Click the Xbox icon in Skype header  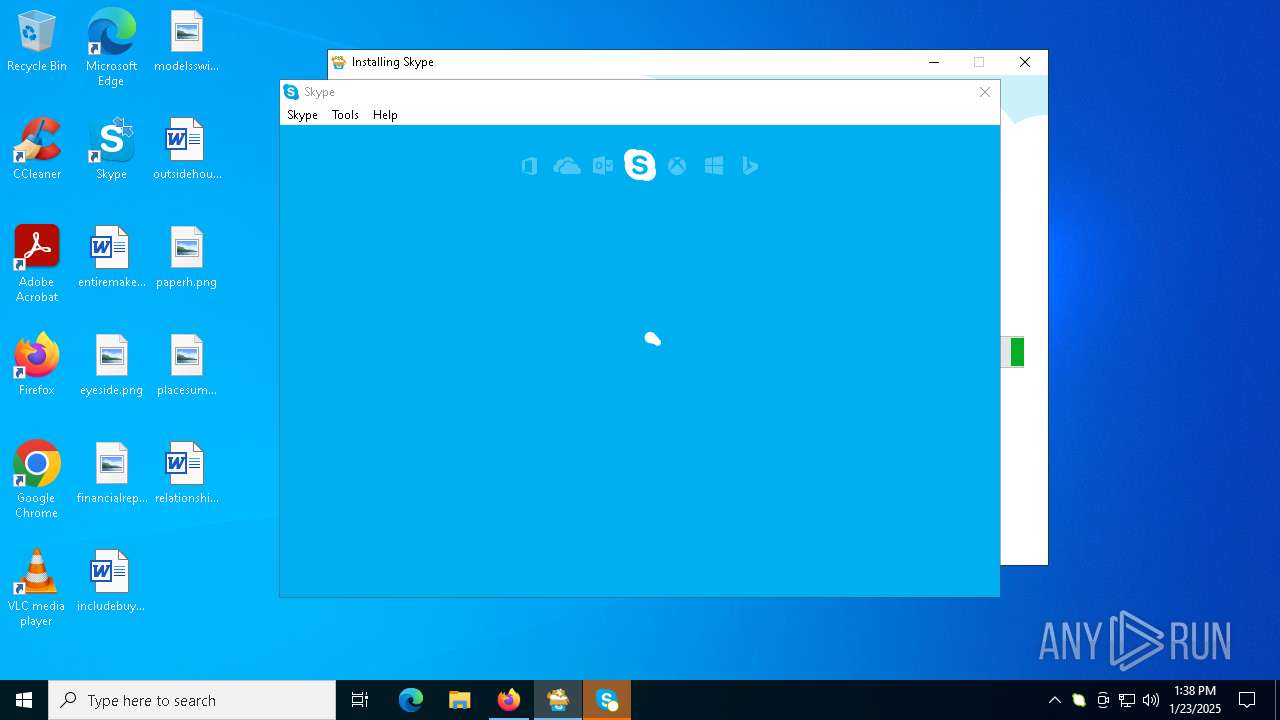(677, 166)
